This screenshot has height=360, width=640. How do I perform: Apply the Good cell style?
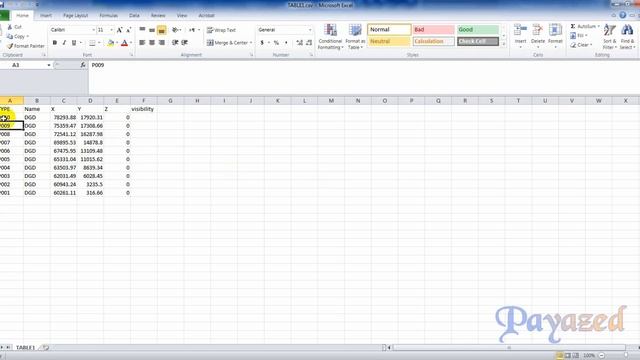478,29
